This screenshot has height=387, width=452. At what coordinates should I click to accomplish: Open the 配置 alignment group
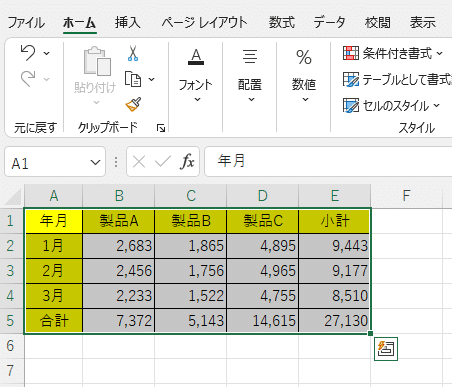[250, 75]
